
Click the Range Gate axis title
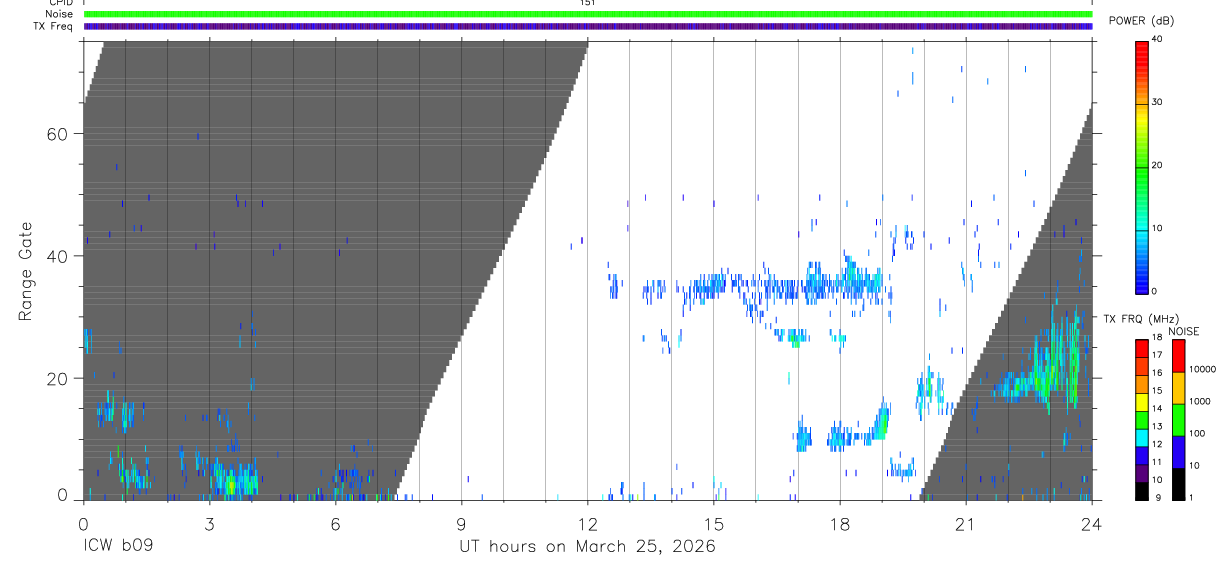click(x=25, y=271)
